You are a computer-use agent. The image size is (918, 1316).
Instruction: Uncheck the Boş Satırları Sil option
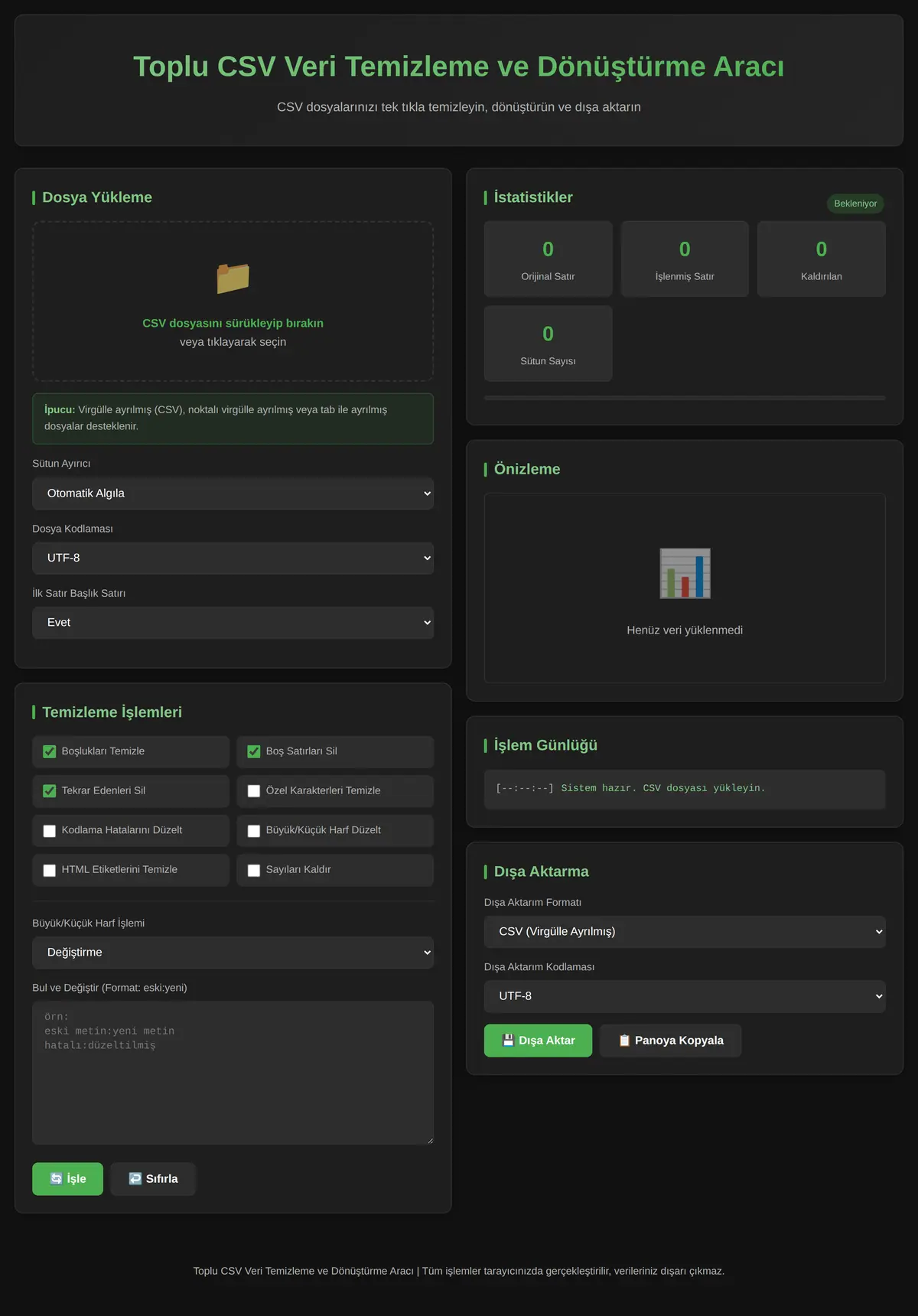254,751
